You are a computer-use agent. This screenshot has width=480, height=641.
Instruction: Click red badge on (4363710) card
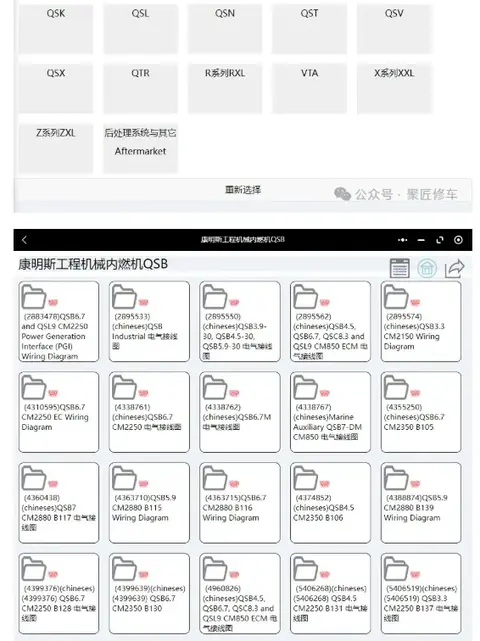pyautogui.click(x=144, y=484)
